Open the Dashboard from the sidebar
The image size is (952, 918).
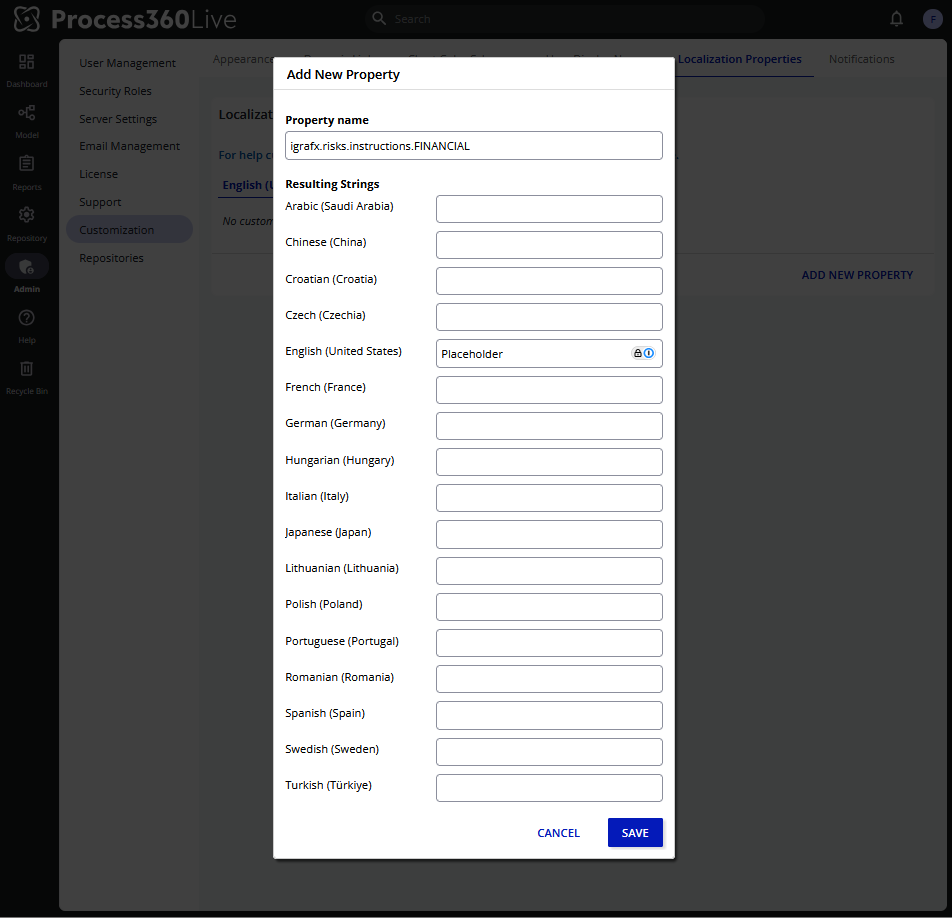26,62
